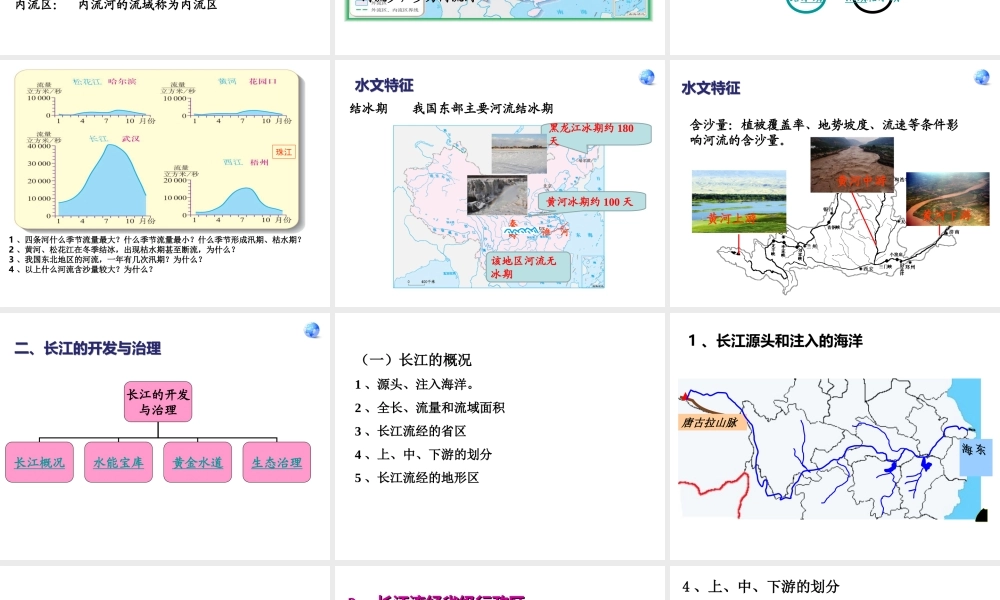Click the 黄河下游 river bend photo
The height and width of the screenshot is (600, 1000).
click(x=948, y=198)
